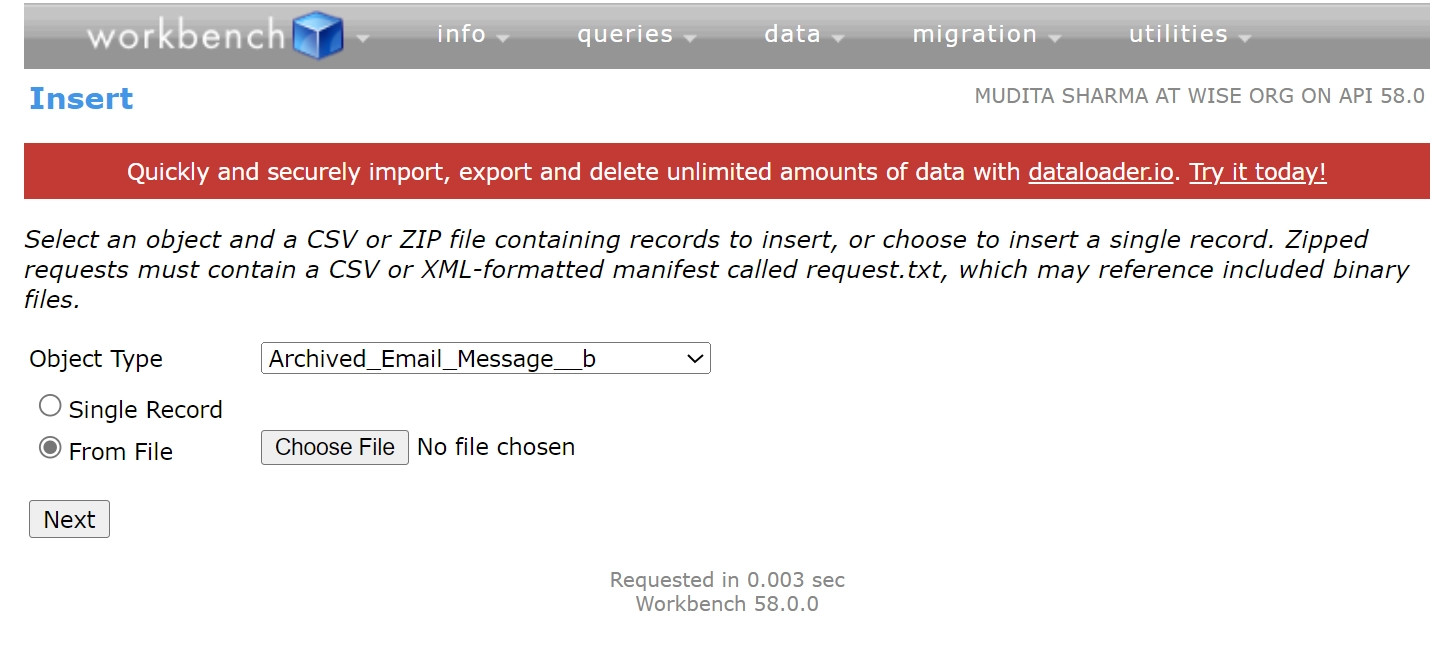Open the Object Type dropdown list
The image size is (1438, 666).
(485, 359)
